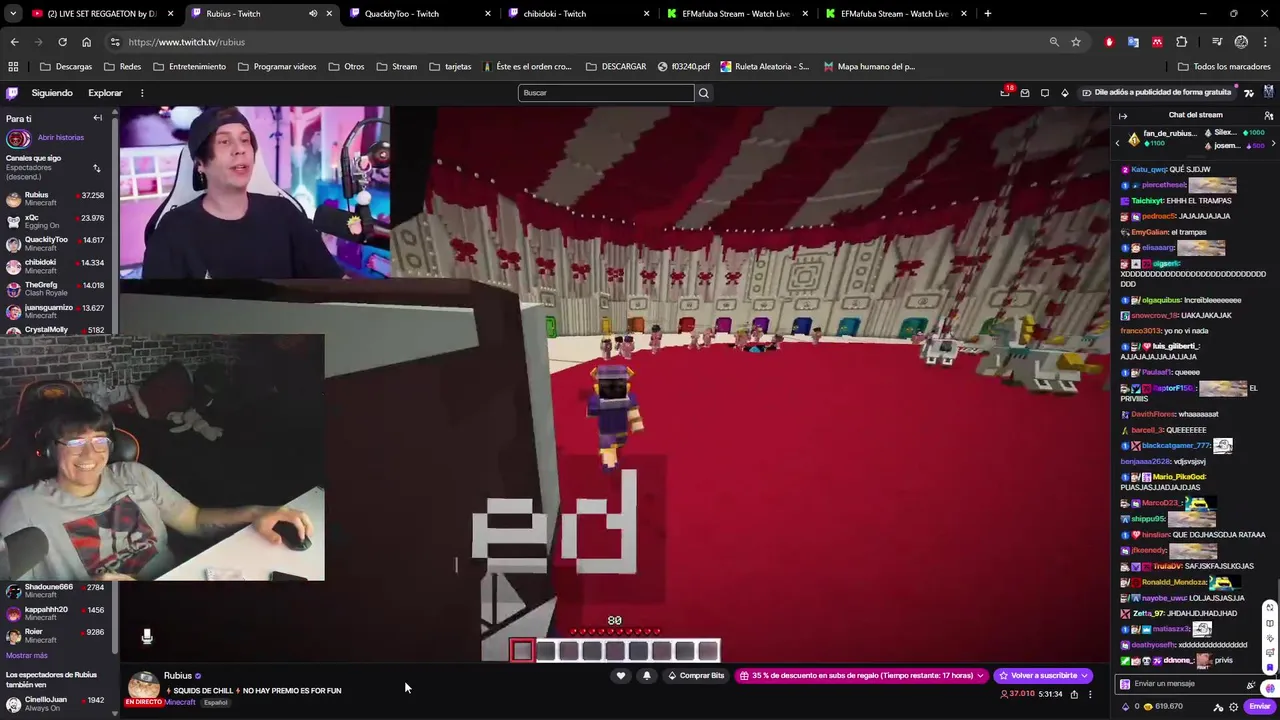Open the whispers chat bubble icon

(1044, 93)
